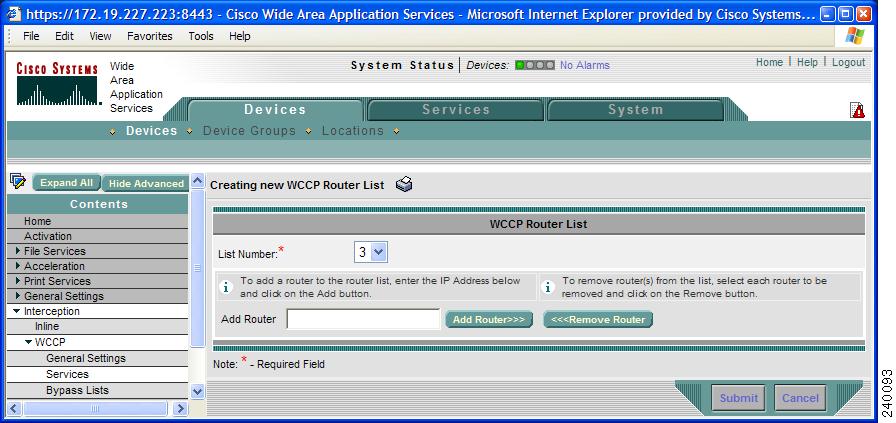Click the contents pane scroll-down arrow
This screenshot has width=896, height=423.
coord(197,392)
